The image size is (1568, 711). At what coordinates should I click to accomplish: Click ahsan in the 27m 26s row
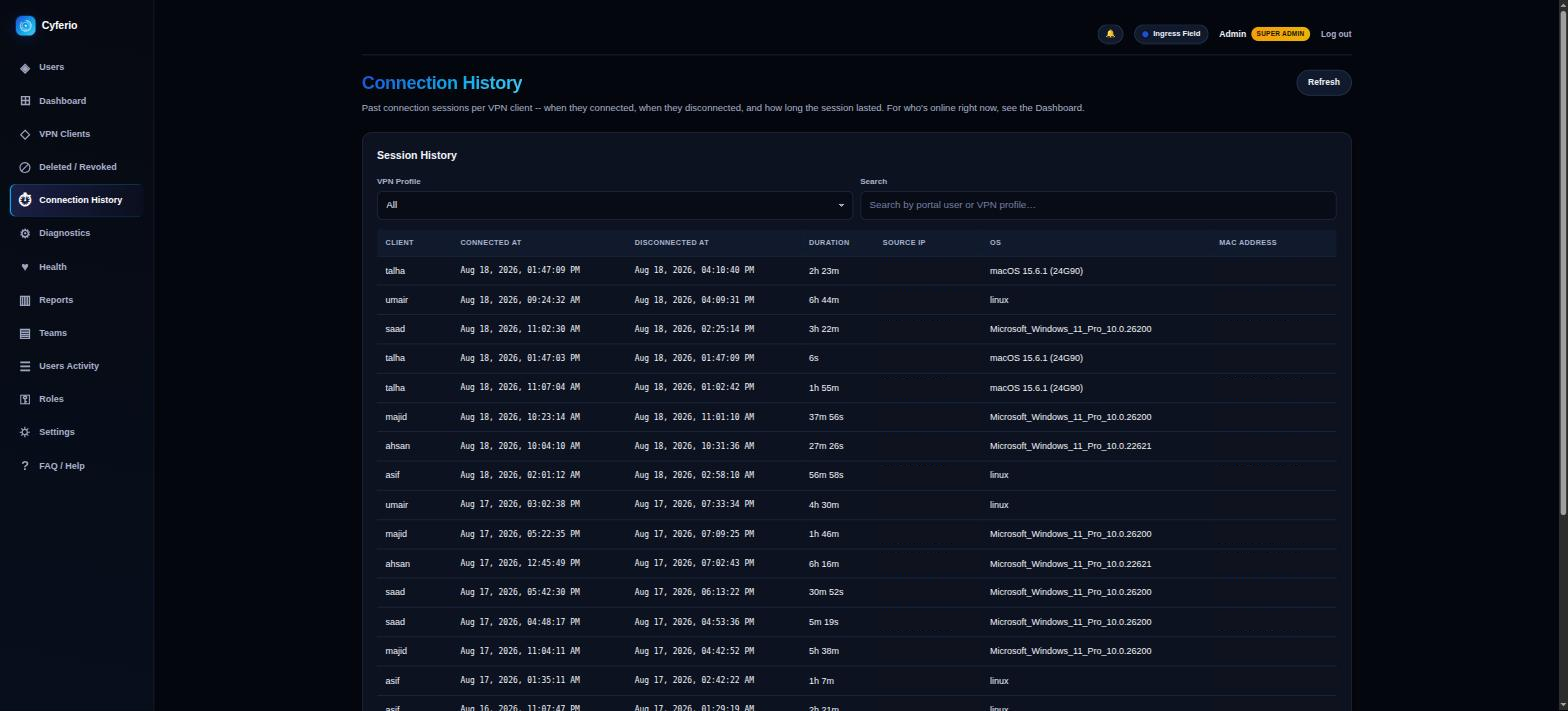[x=397, y=446]
